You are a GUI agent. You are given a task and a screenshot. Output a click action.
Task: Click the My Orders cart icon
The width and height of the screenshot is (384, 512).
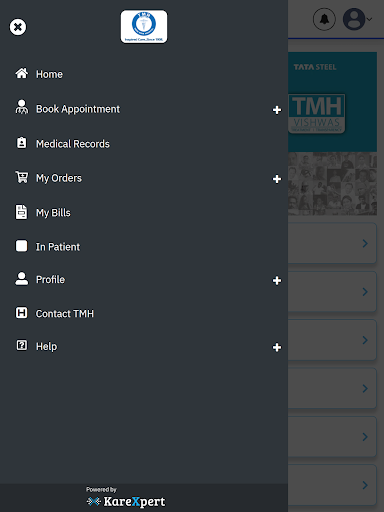coord(22,177)
